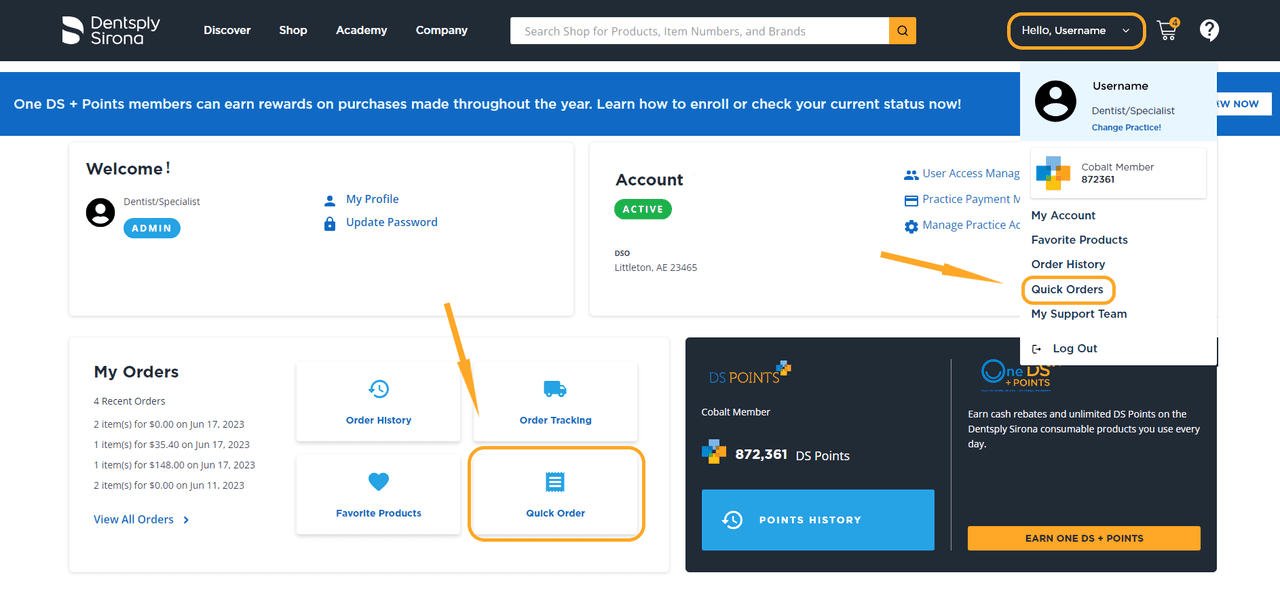Click the orange search magnifier button
Screen dimensions: 1280x590
tap(902, 31)
